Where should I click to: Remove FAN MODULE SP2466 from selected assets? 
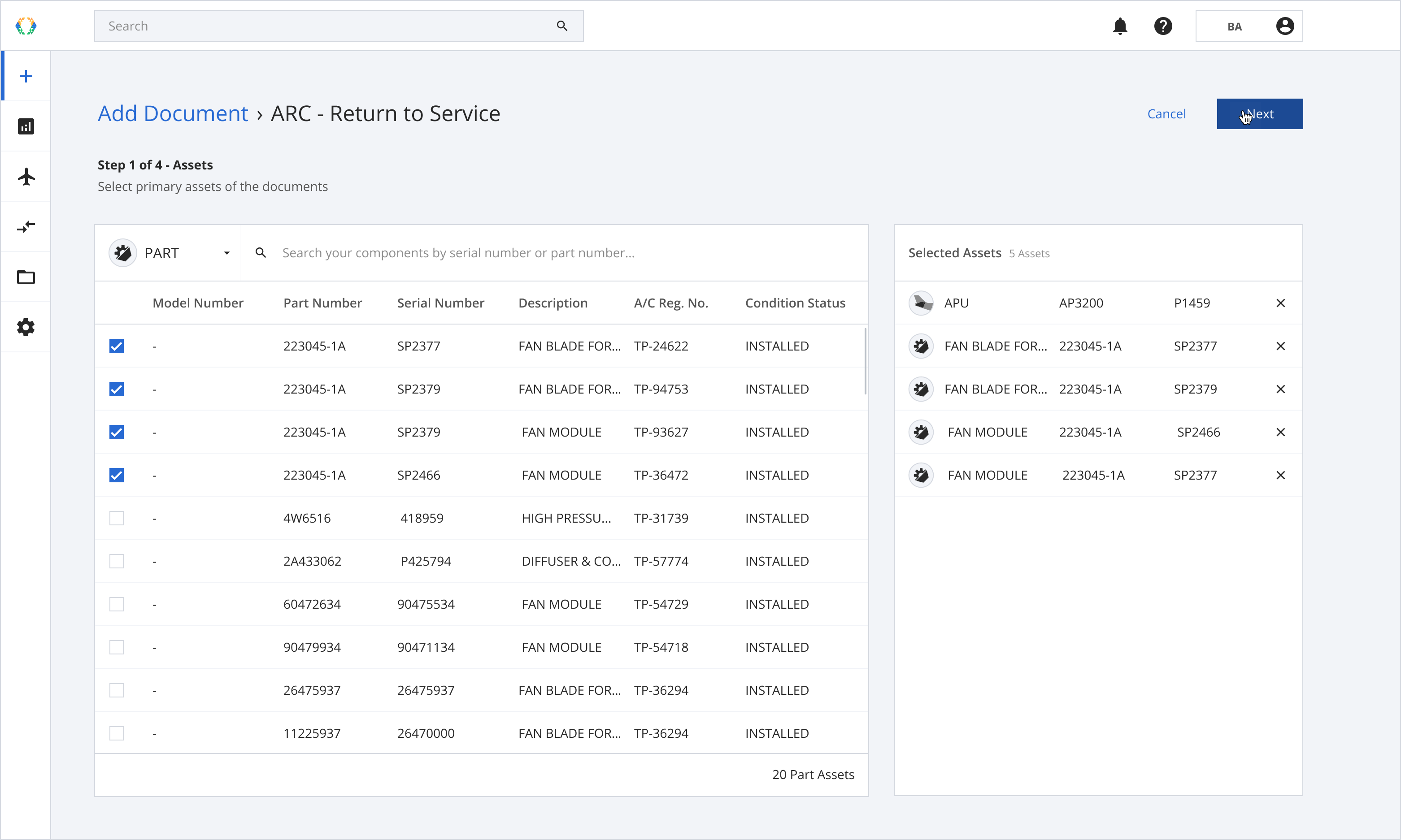(1280, 433)
